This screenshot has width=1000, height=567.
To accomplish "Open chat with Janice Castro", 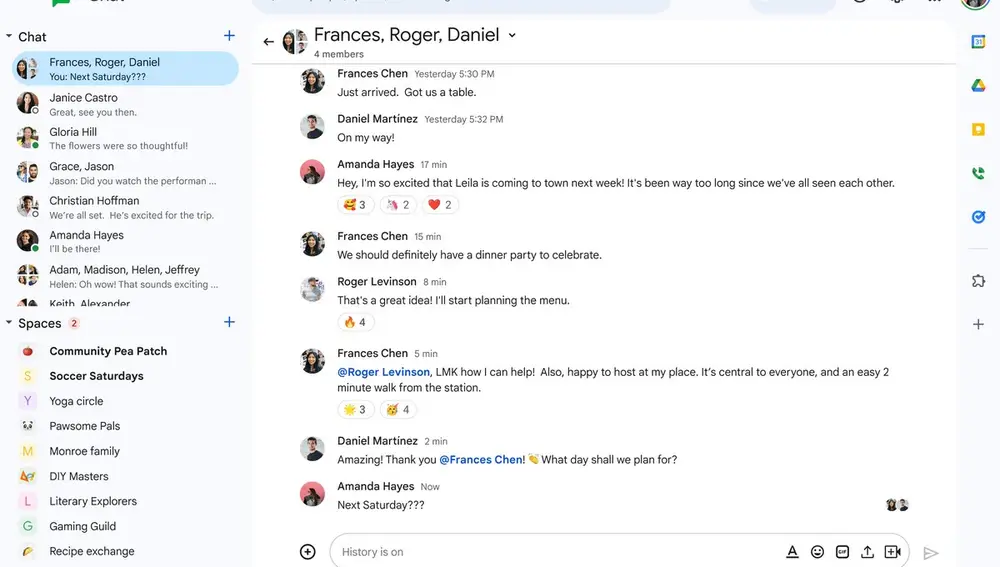I will (125, 104).
